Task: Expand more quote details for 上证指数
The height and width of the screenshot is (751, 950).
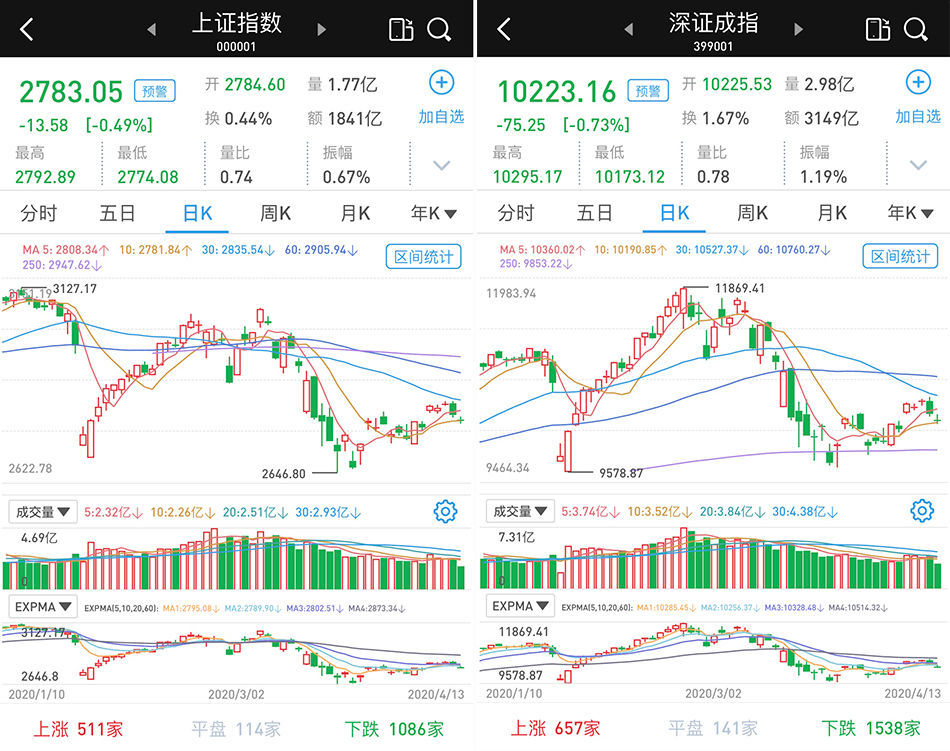Action: pos(442,165)
